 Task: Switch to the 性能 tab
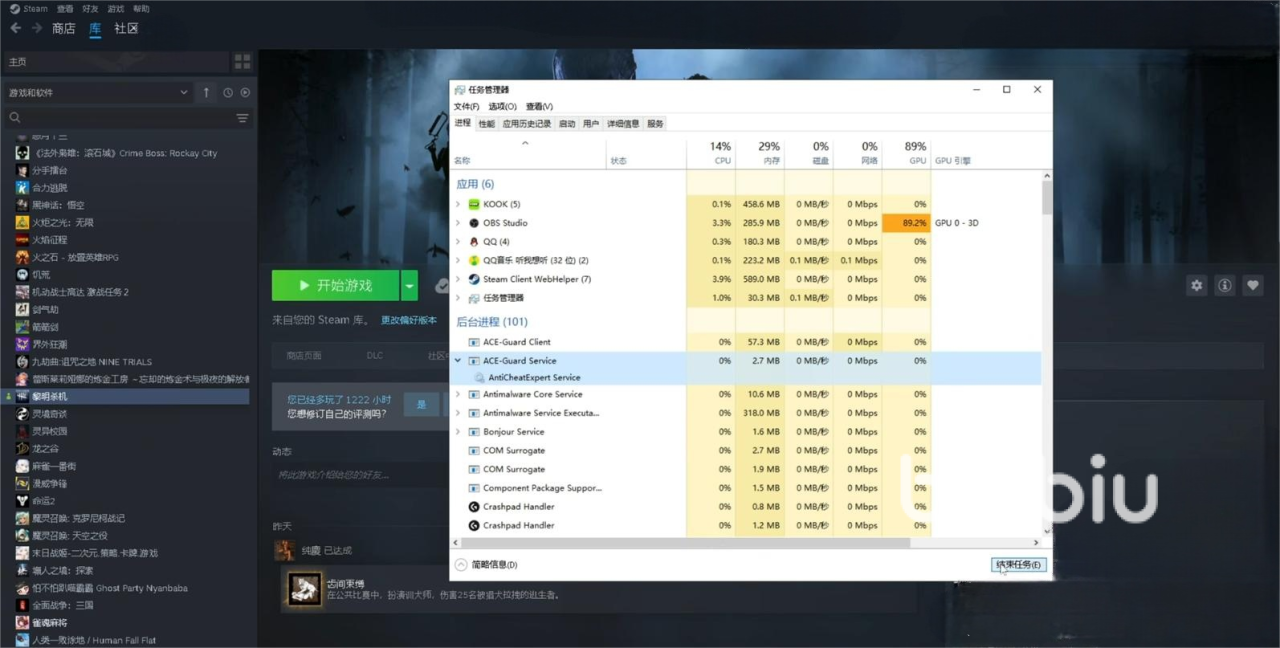tap(486, 124)
